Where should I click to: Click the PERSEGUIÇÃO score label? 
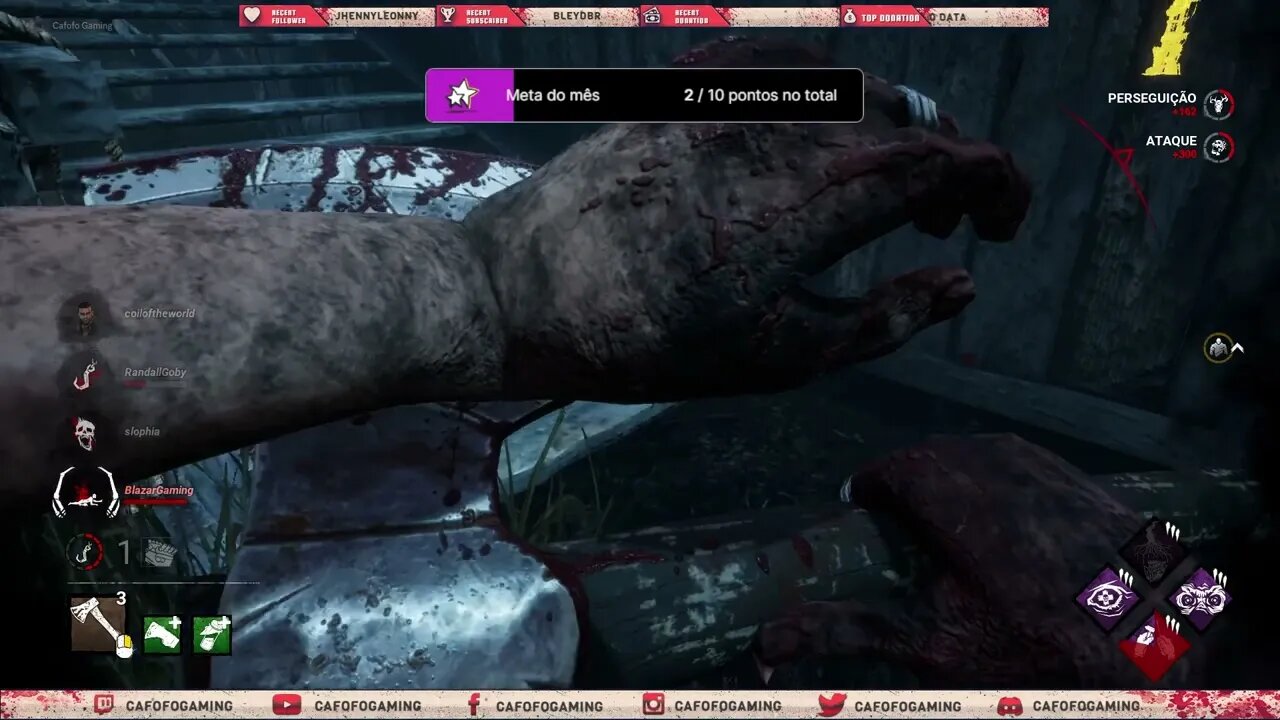[x=1152, y=98]
